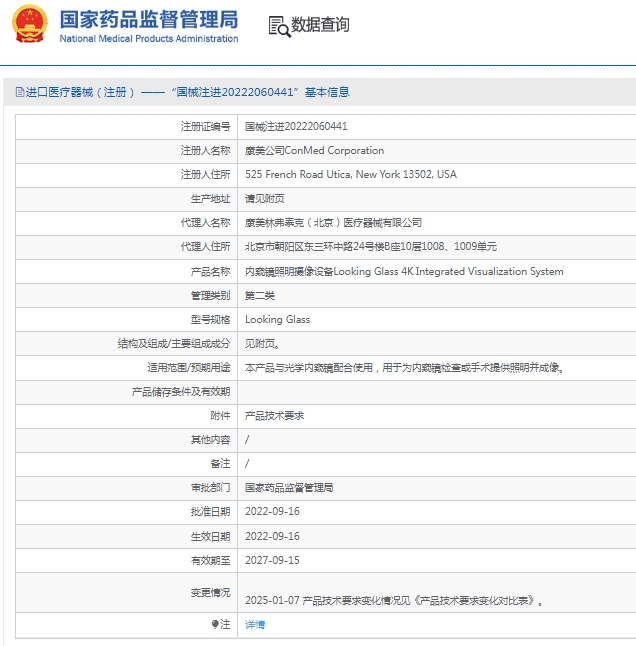Click the 结构及组成/主要组成成分 label
The width and height of the screenshot is (636, 646).
pos(174,343)
